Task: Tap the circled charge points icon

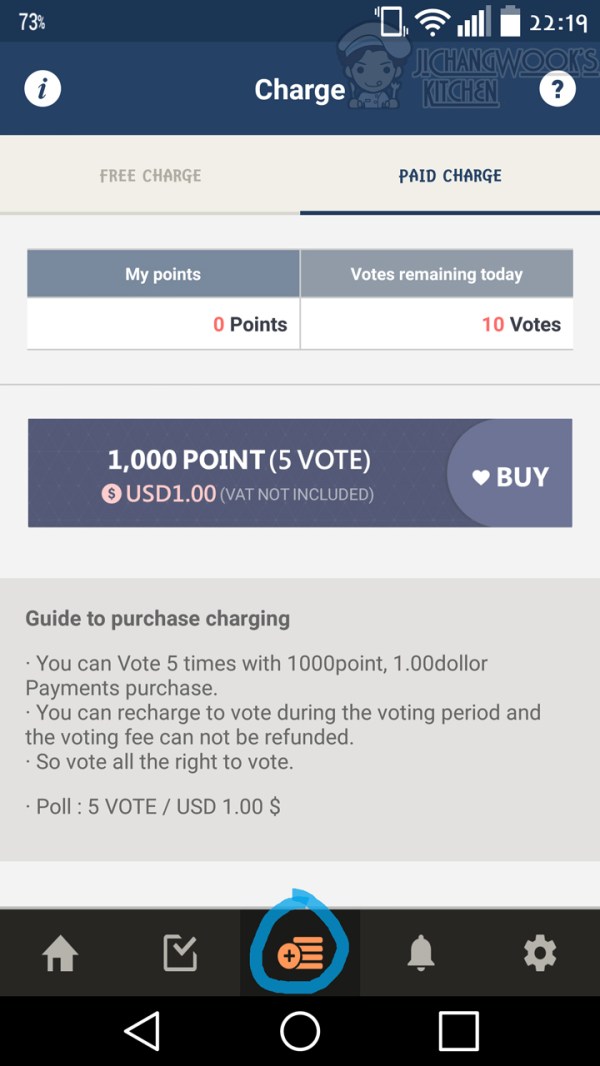Action: (300, 955)
